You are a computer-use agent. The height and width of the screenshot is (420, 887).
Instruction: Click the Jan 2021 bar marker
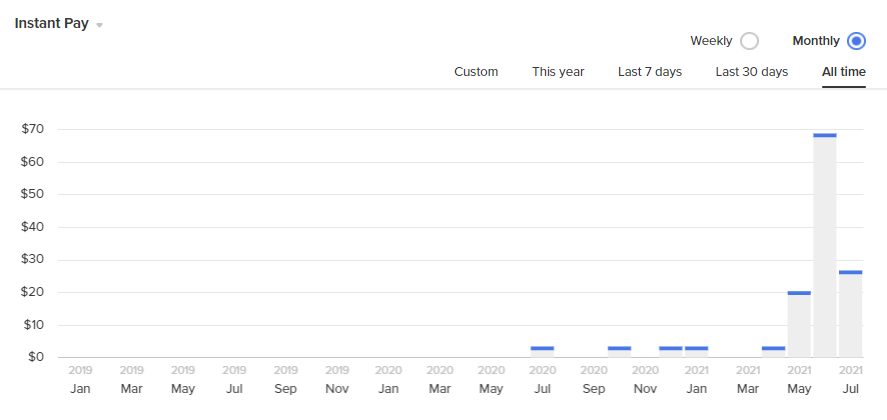696,349
